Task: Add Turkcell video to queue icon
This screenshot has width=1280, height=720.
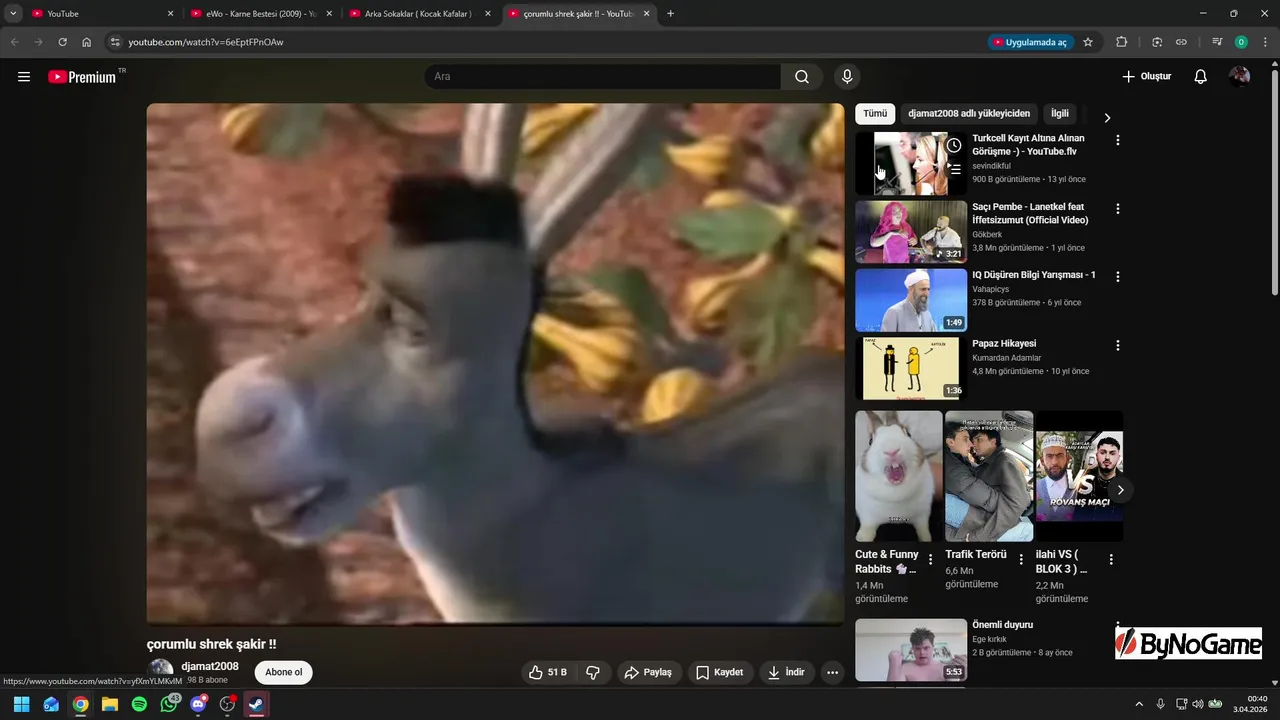Action: [954, 169]
